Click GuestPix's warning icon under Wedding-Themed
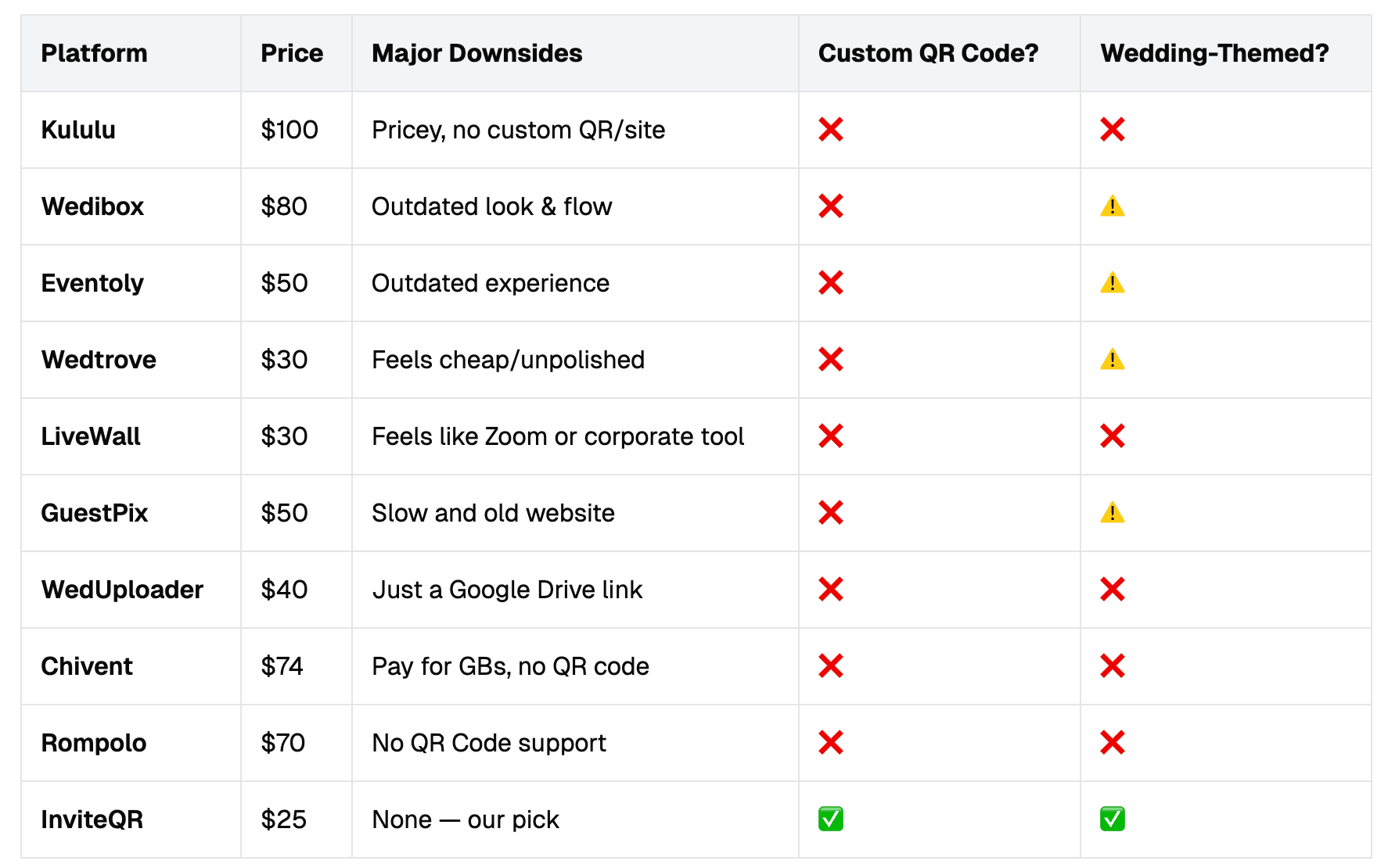 click(1112, 513)
